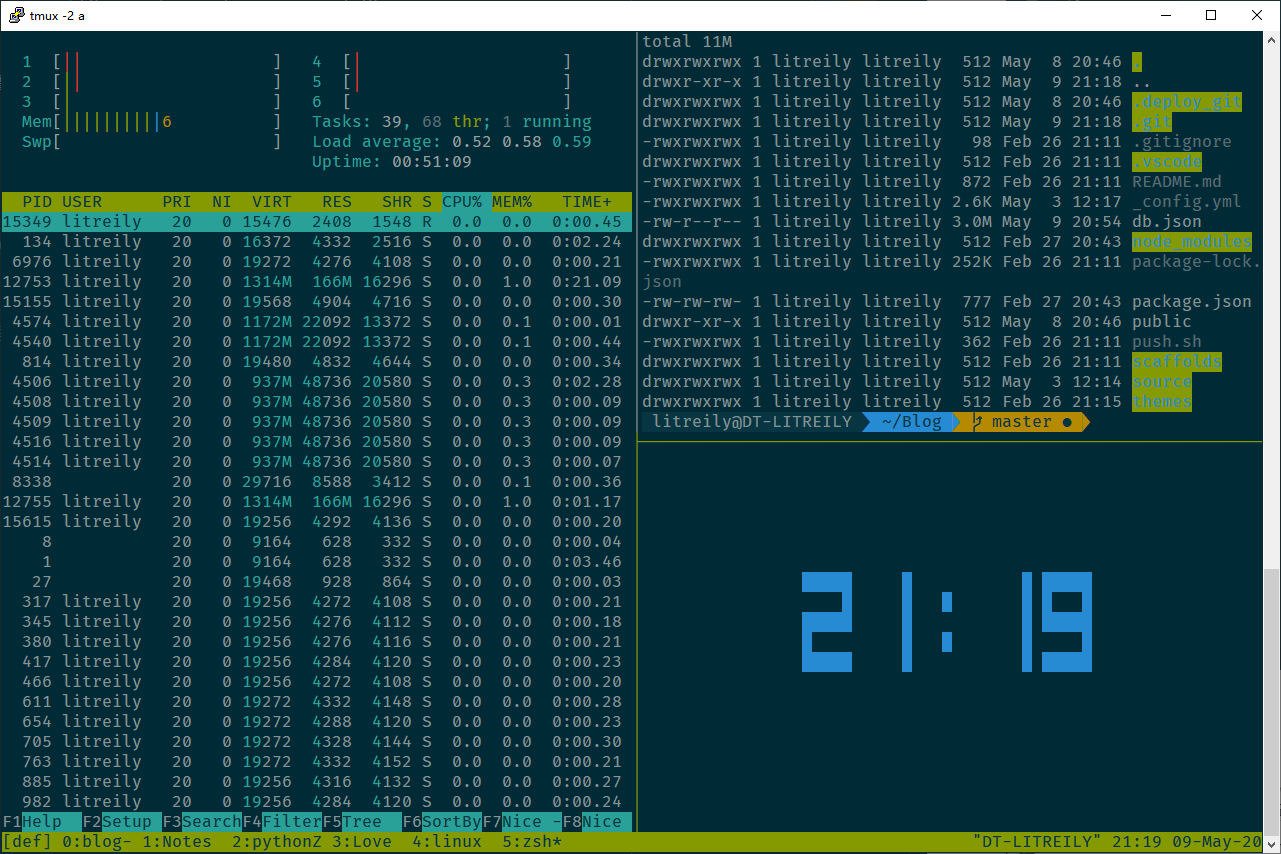Screen dimensions: 1281x854
Task: Sort by the TIME+ column header
Action: (x=587, y=202)
